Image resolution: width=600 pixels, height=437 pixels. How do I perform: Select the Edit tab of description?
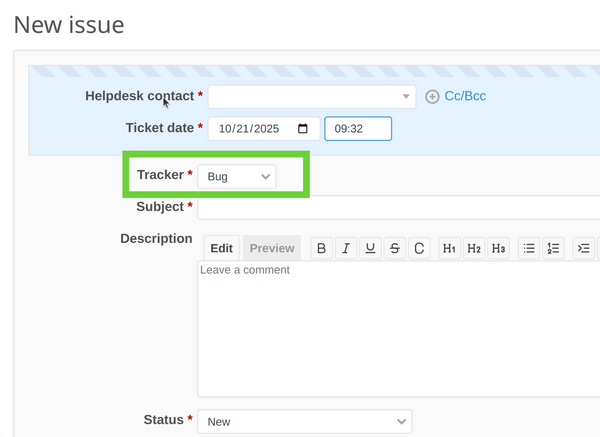point(221,248)
